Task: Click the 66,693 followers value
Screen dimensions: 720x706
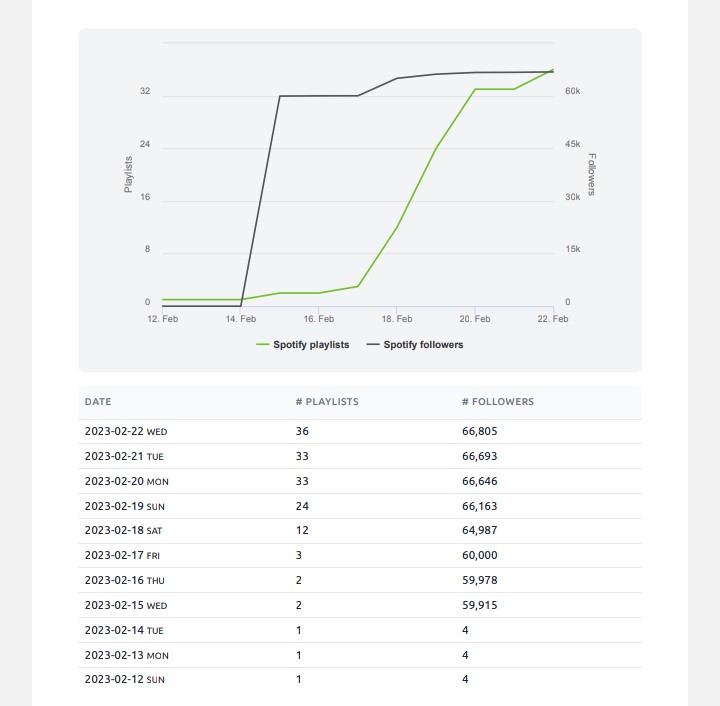Action: click(479, 456)
